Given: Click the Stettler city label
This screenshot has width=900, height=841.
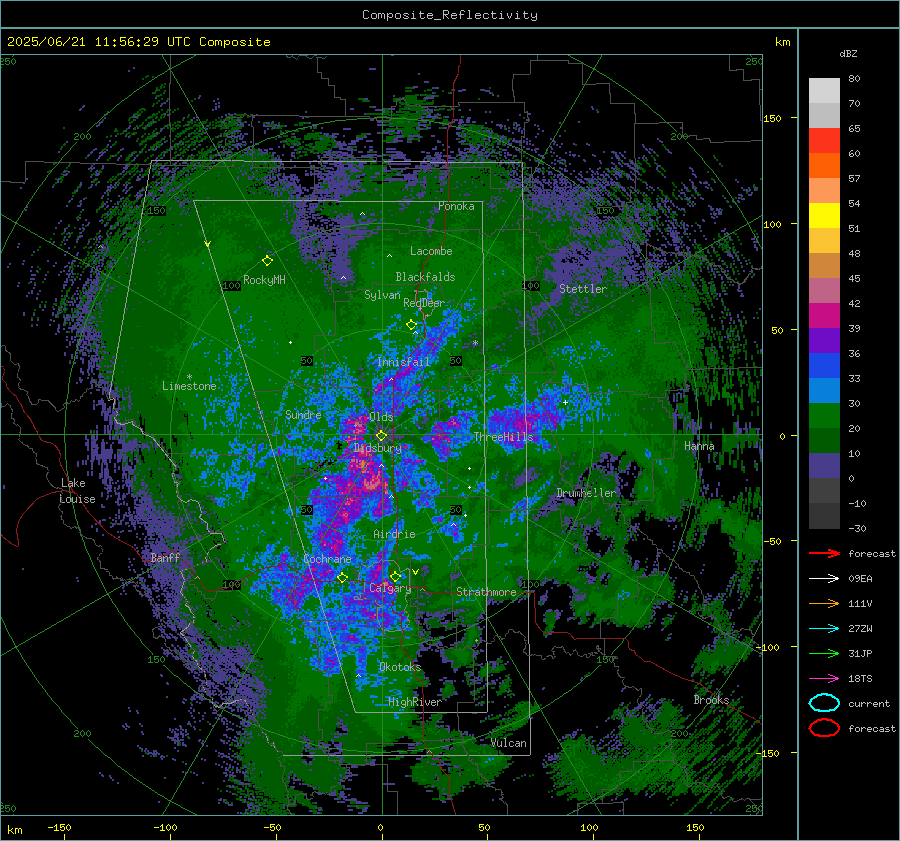Looking at the screenshot, I should [x=583, y=289].
